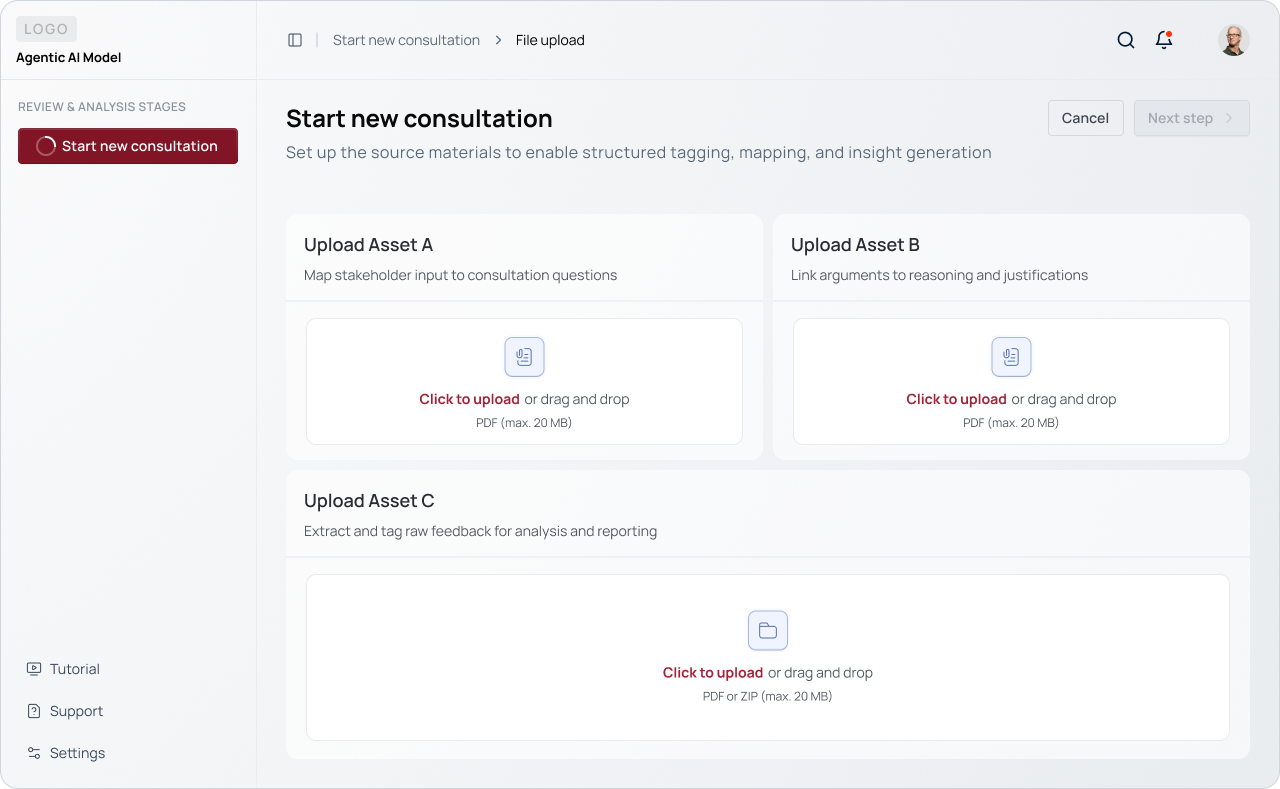The image size is (1280, 789).
Task: Click the Upload Asset C folder icon
Action: click(x=768, y=631)
